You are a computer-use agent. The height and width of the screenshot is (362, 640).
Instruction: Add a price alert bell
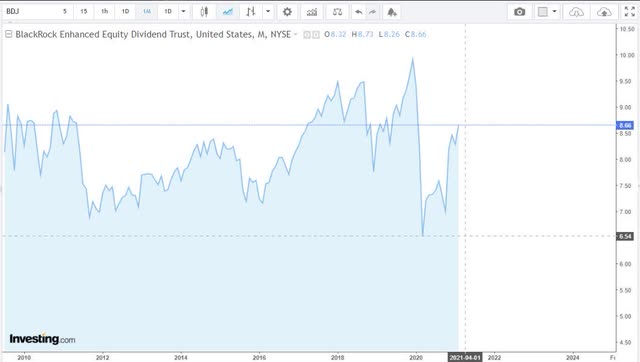(392, 12)
